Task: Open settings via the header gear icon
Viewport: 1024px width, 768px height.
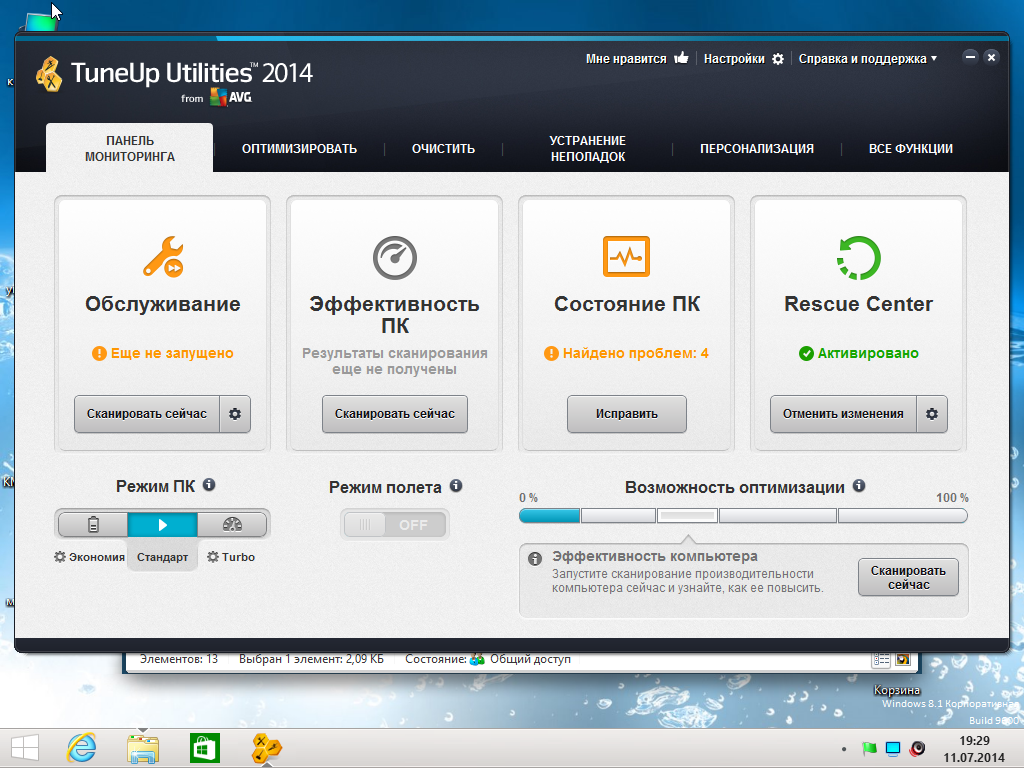Action: [778, 59]
